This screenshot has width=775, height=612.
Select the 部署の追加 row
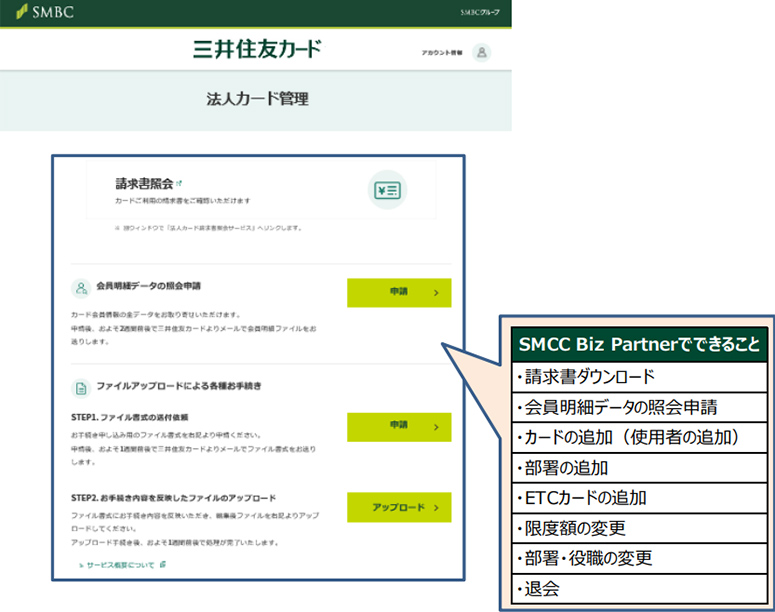tap(639, 468)
